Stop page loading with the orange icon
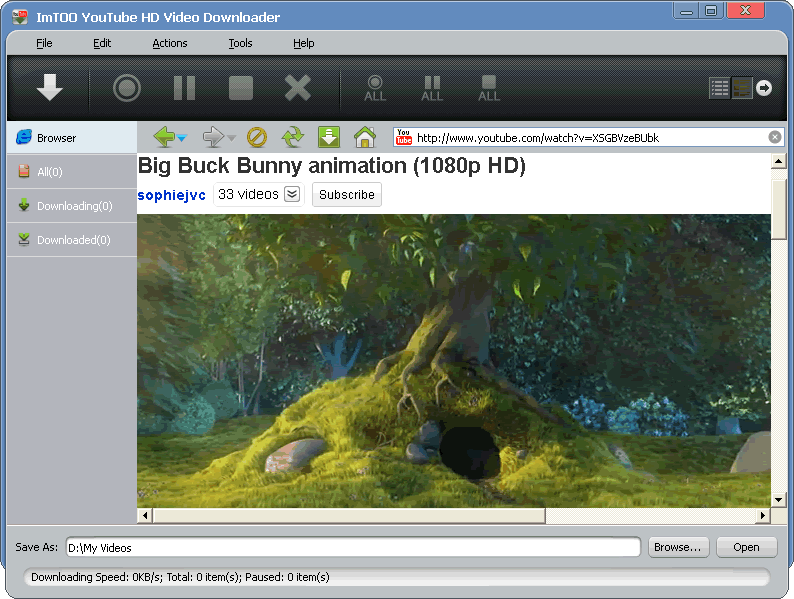 [x=257, y=137]
